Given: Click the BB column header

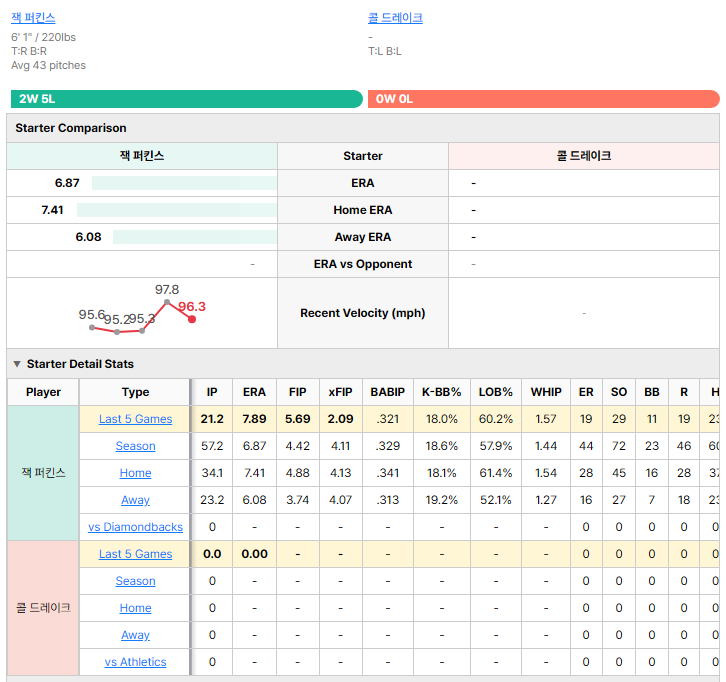Looking at the screenshot, I should (652, 392).
